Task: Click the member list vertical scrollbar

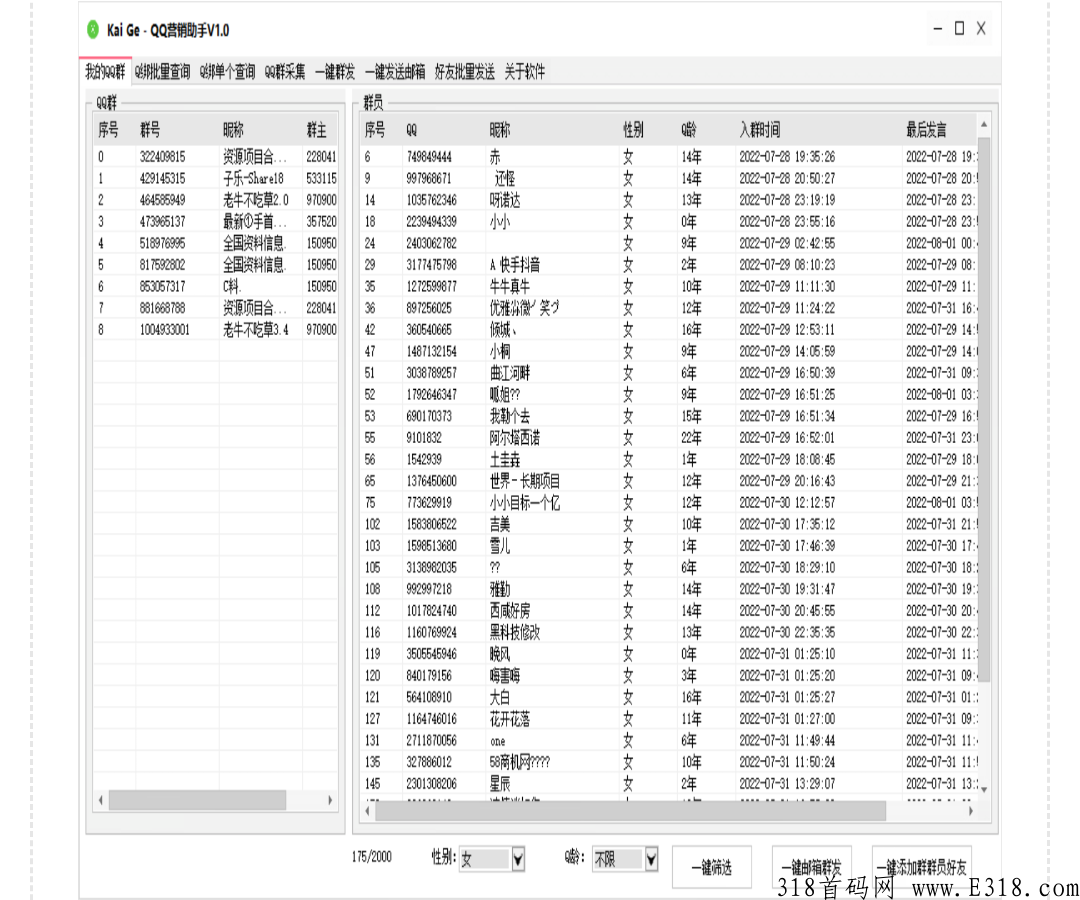Action: coord(984,409)
